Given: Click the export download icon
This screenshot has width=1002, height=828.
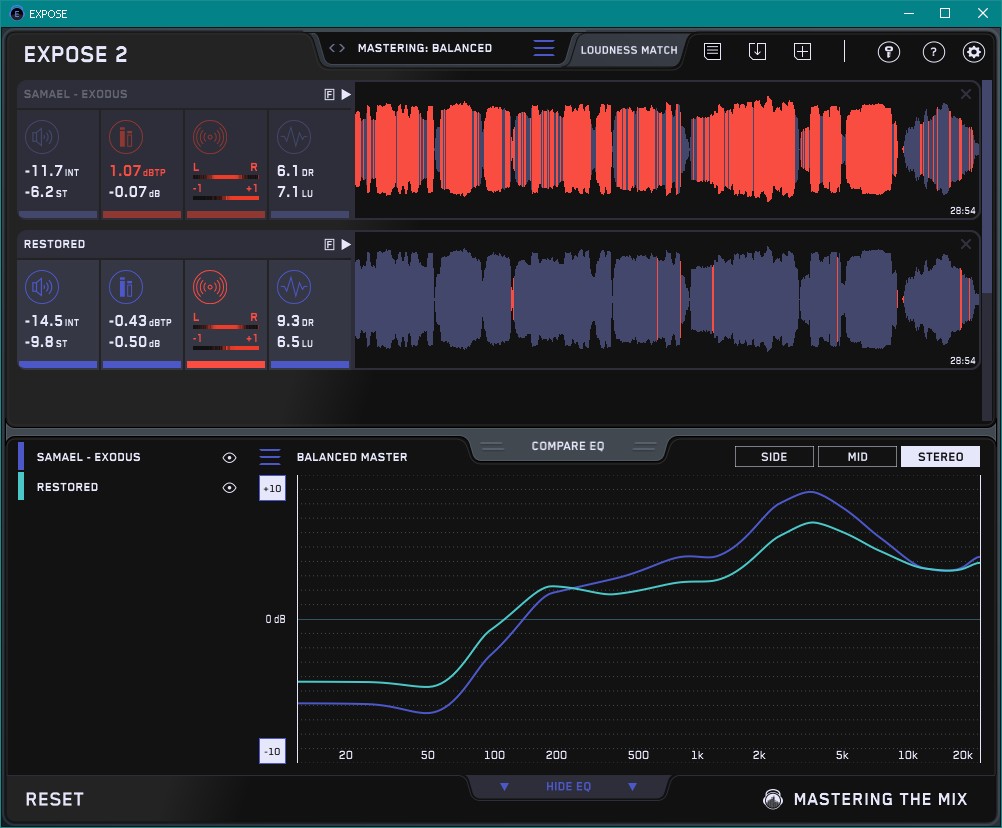Looking at the screenshot, I should pos(757,51).
